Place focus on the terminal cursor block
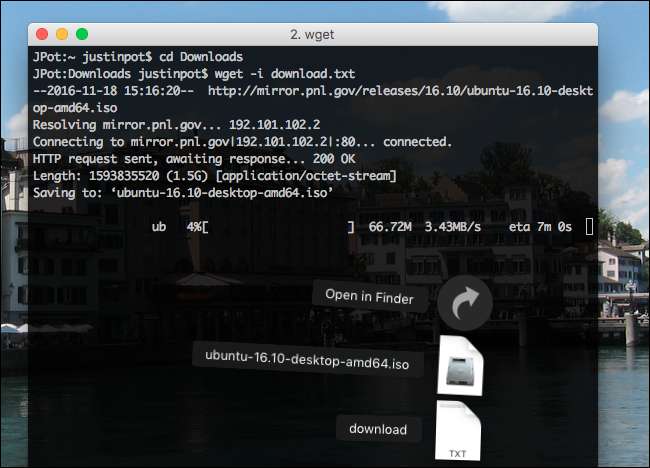Image resolution: width=650 pixels, height=468 pixels. (590, 227)
